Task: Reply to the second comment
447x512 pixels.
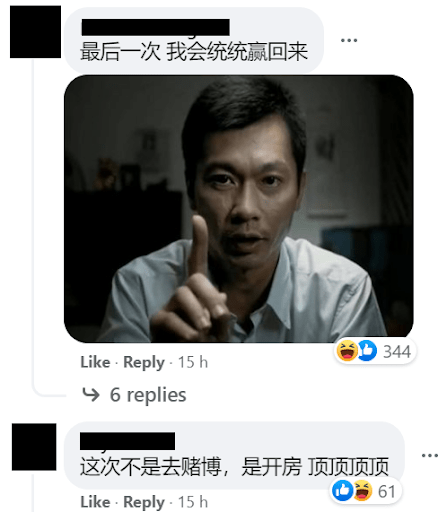Action: click(x=144, y=502)
